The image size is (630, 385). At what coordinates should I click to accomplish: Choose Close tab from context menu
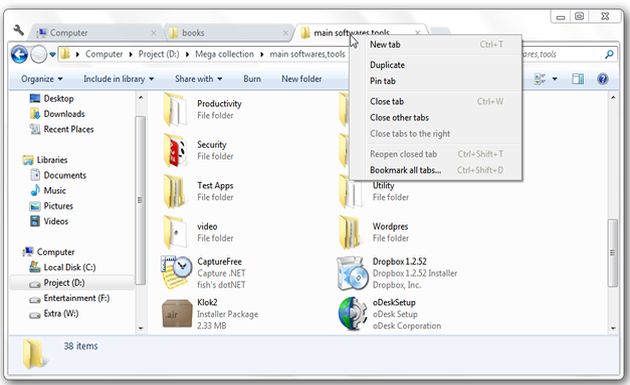point(436,101)
